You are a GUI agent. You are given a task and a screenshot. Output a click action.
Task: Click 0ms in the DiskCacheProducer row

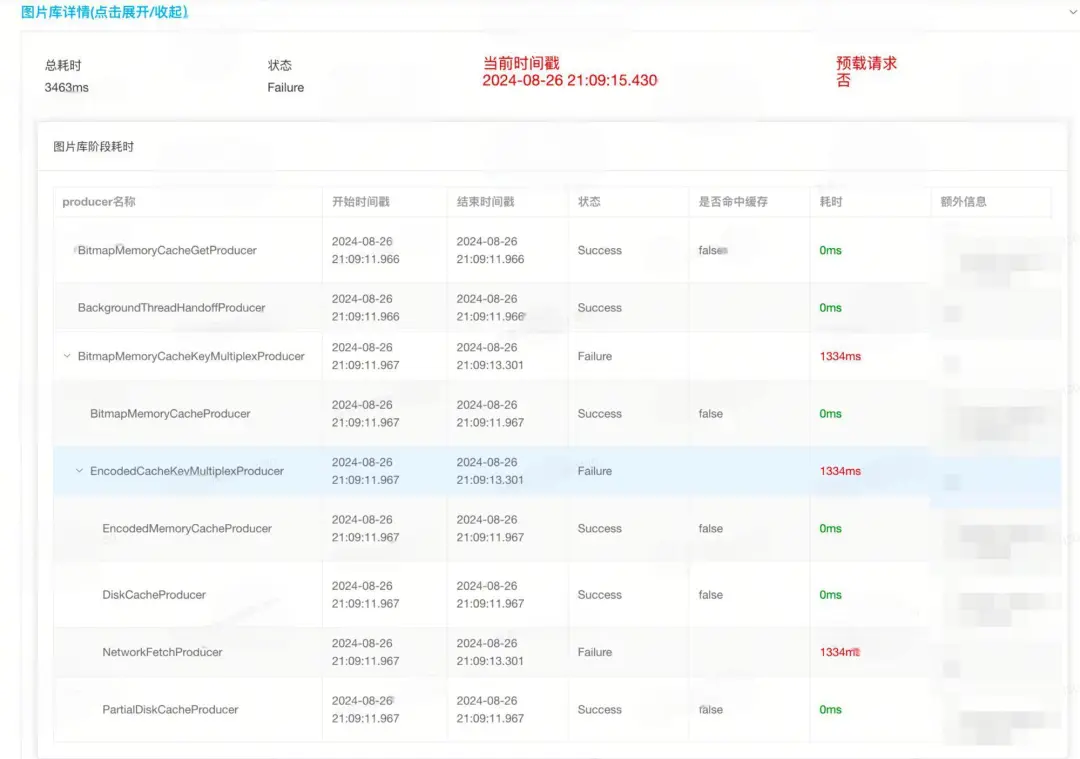click(830, 594)
